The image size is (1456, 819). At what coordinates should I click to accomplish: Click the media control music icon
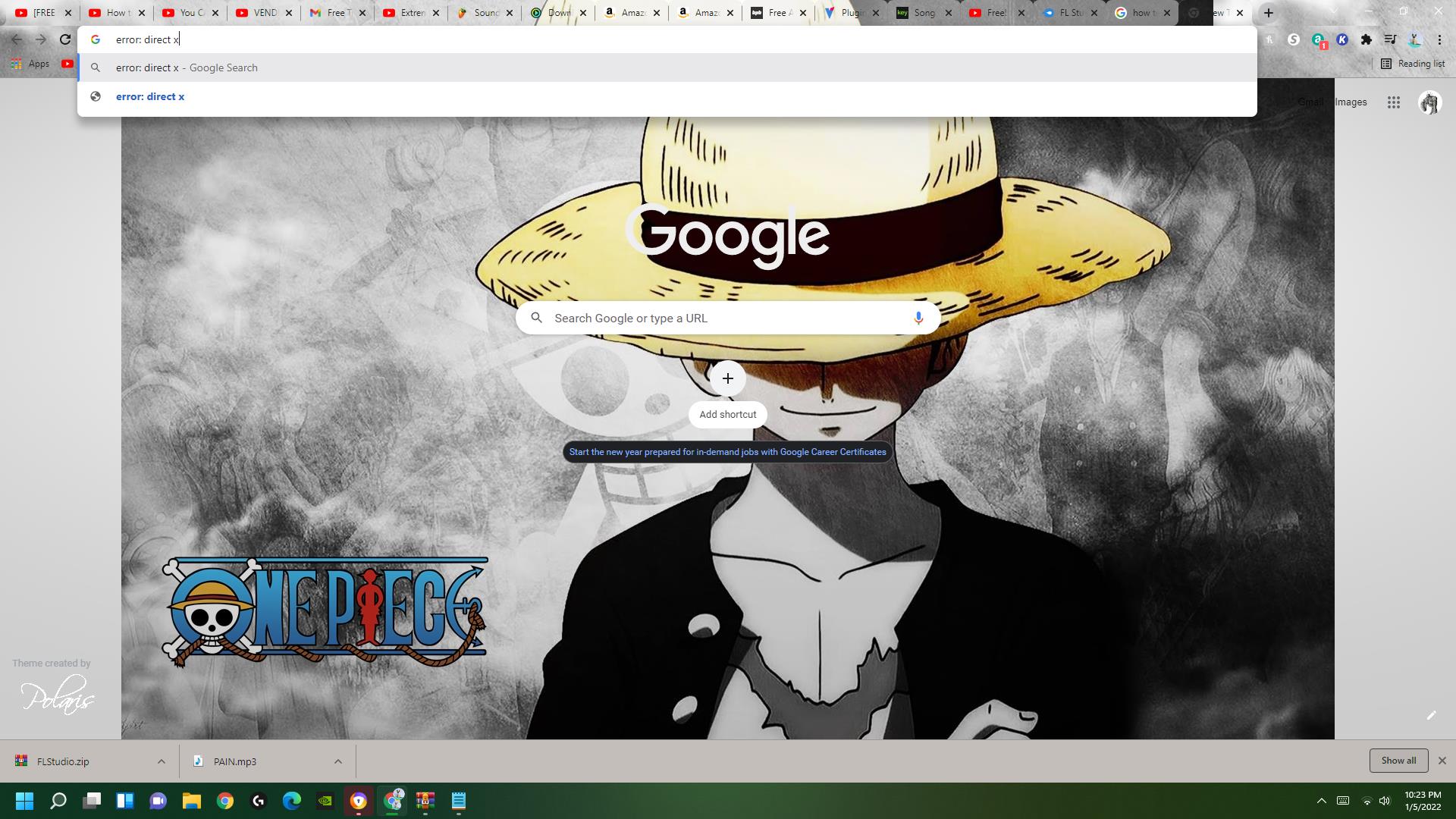point(1390,39)
